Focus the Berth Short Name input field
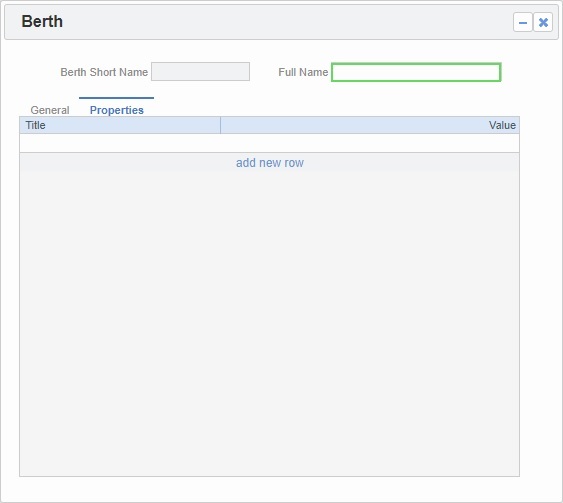Image resolution: width=563 pixels, height=503 pixels. coord(200,71)
